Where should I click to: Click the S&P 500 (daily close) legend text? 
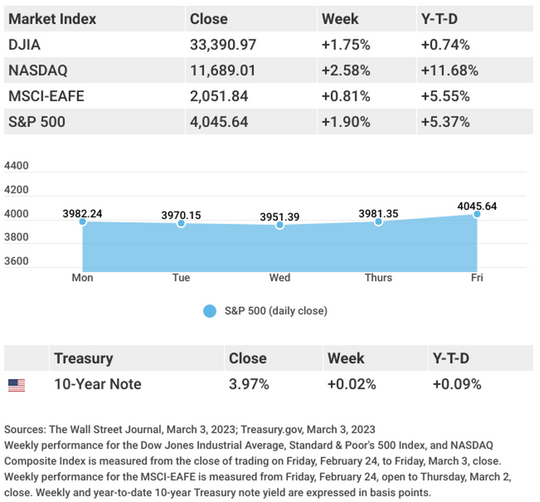pyautogui.click(x=276, y=311)
